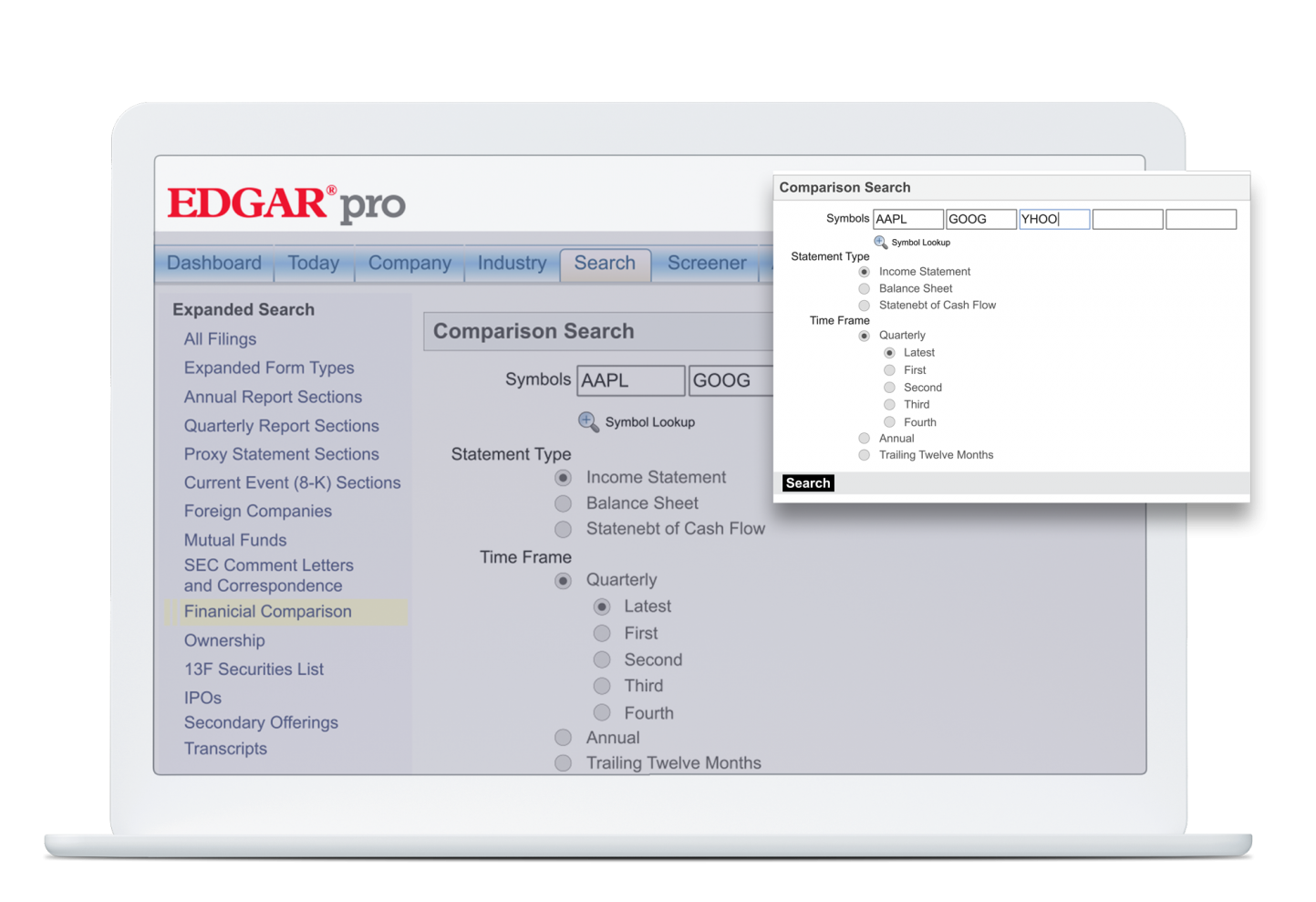
Task: Switch to the Screener tab
Action: click(x=707, y=264)
